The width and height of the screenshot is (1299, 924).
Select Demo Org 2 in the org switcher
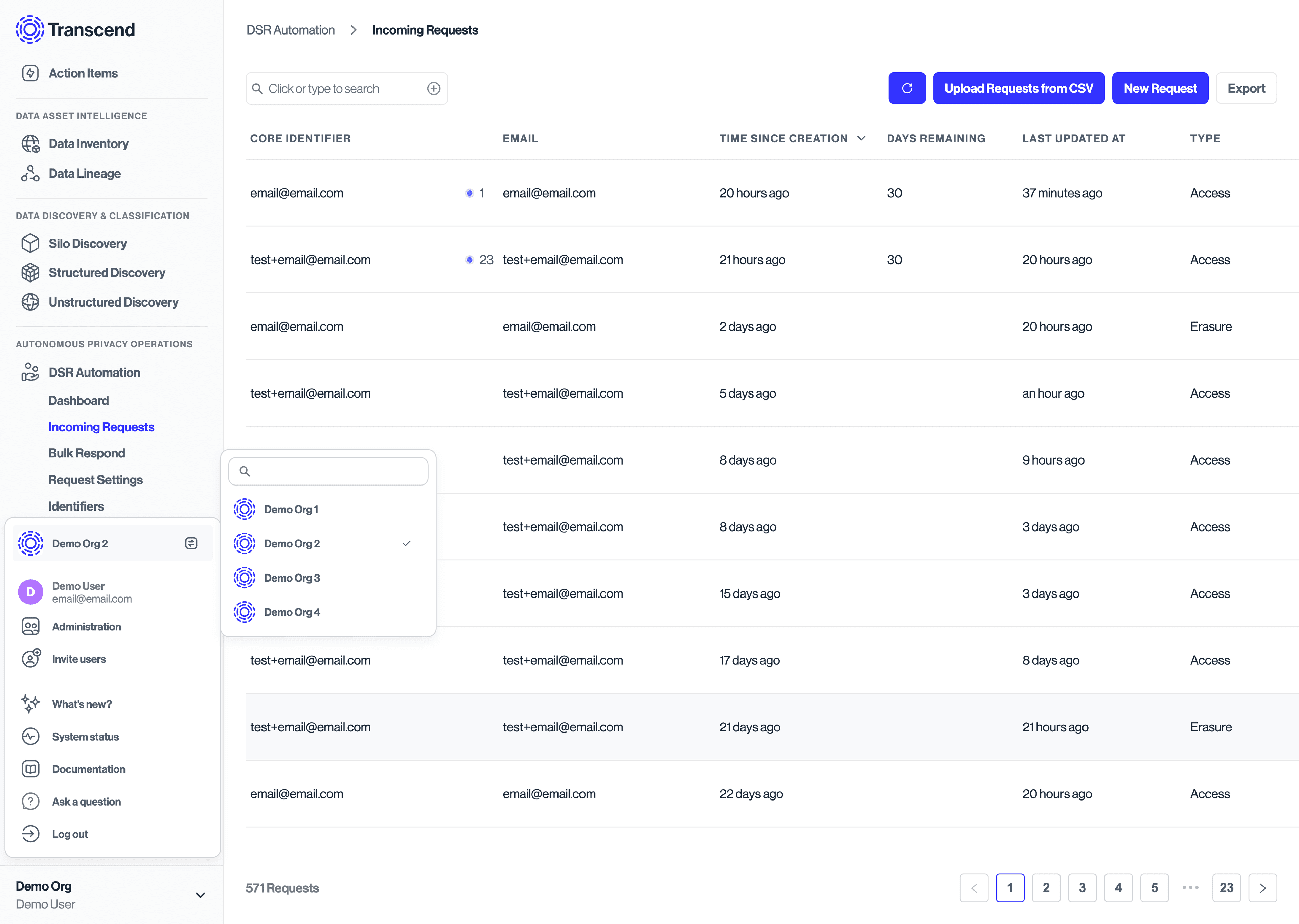[292, 543]
